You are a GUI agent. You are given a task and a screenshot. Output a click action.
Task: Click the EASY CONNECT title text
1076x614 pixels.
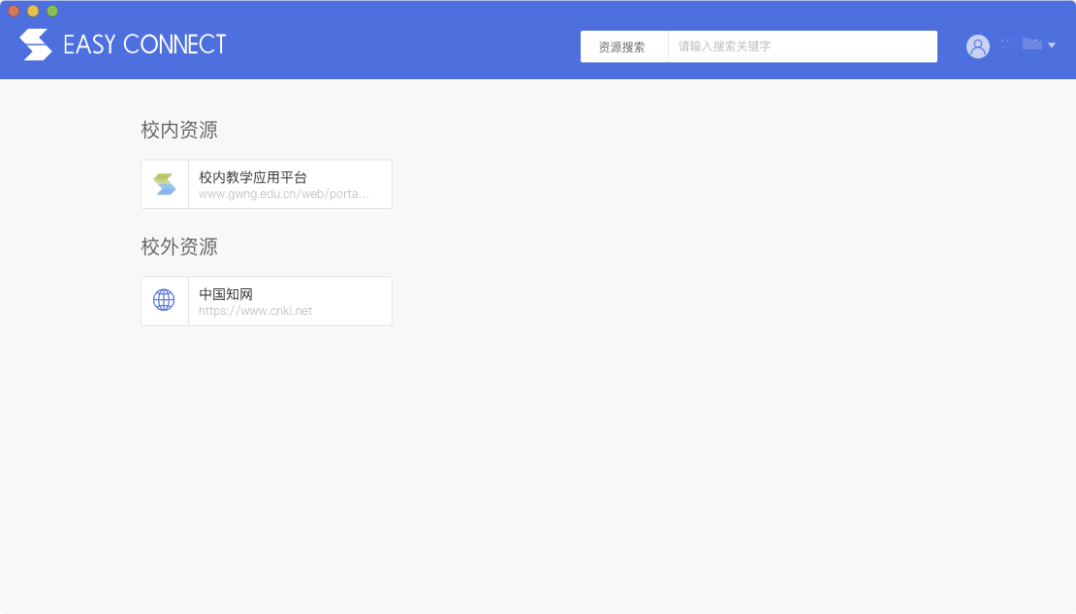(145, 45)
